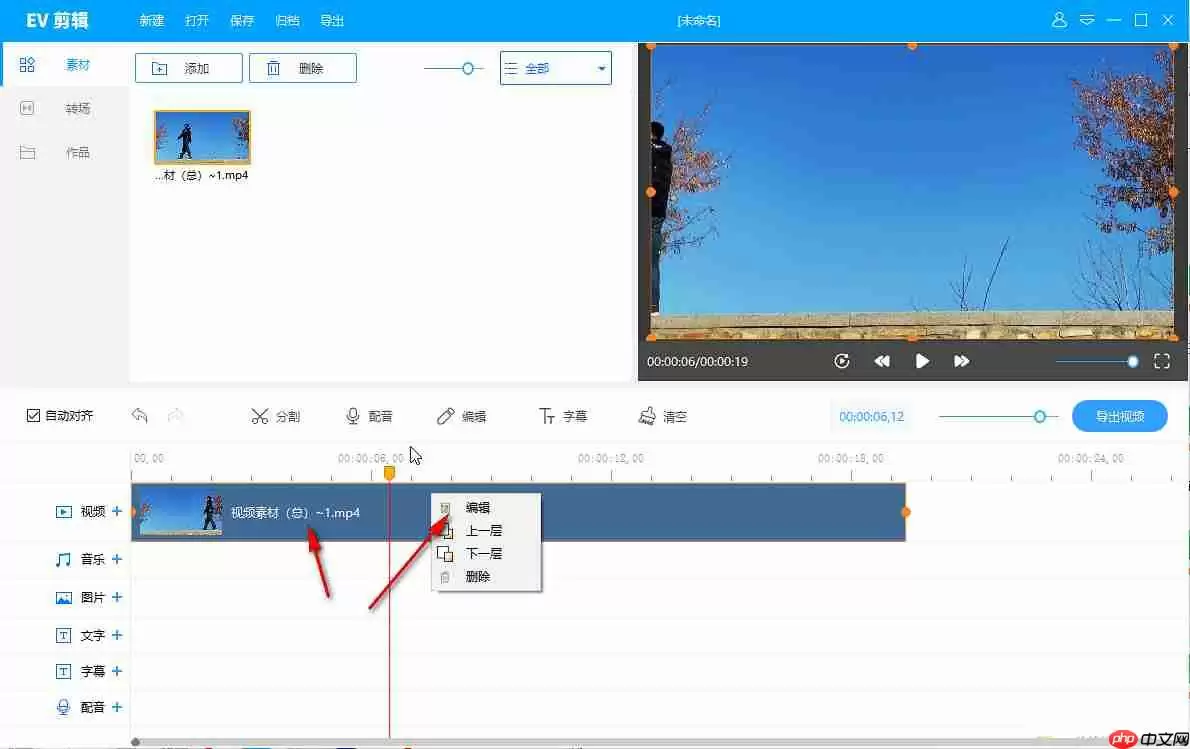Viewport: 1190px width, 749px height.
Task: Click the 添加 add material button
Action: [x=188, y=67]
